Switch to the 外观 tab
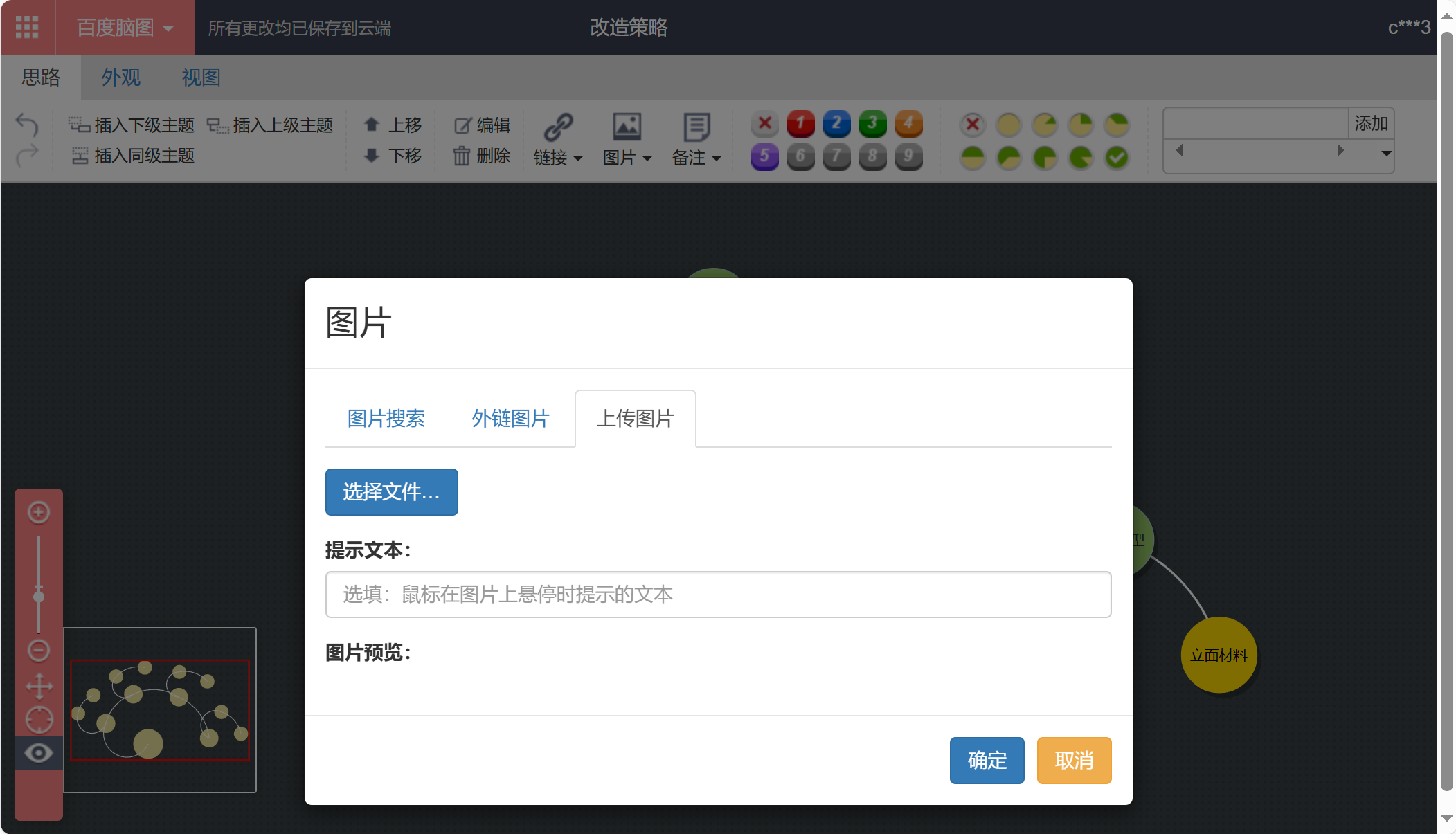 coord(120,77)
